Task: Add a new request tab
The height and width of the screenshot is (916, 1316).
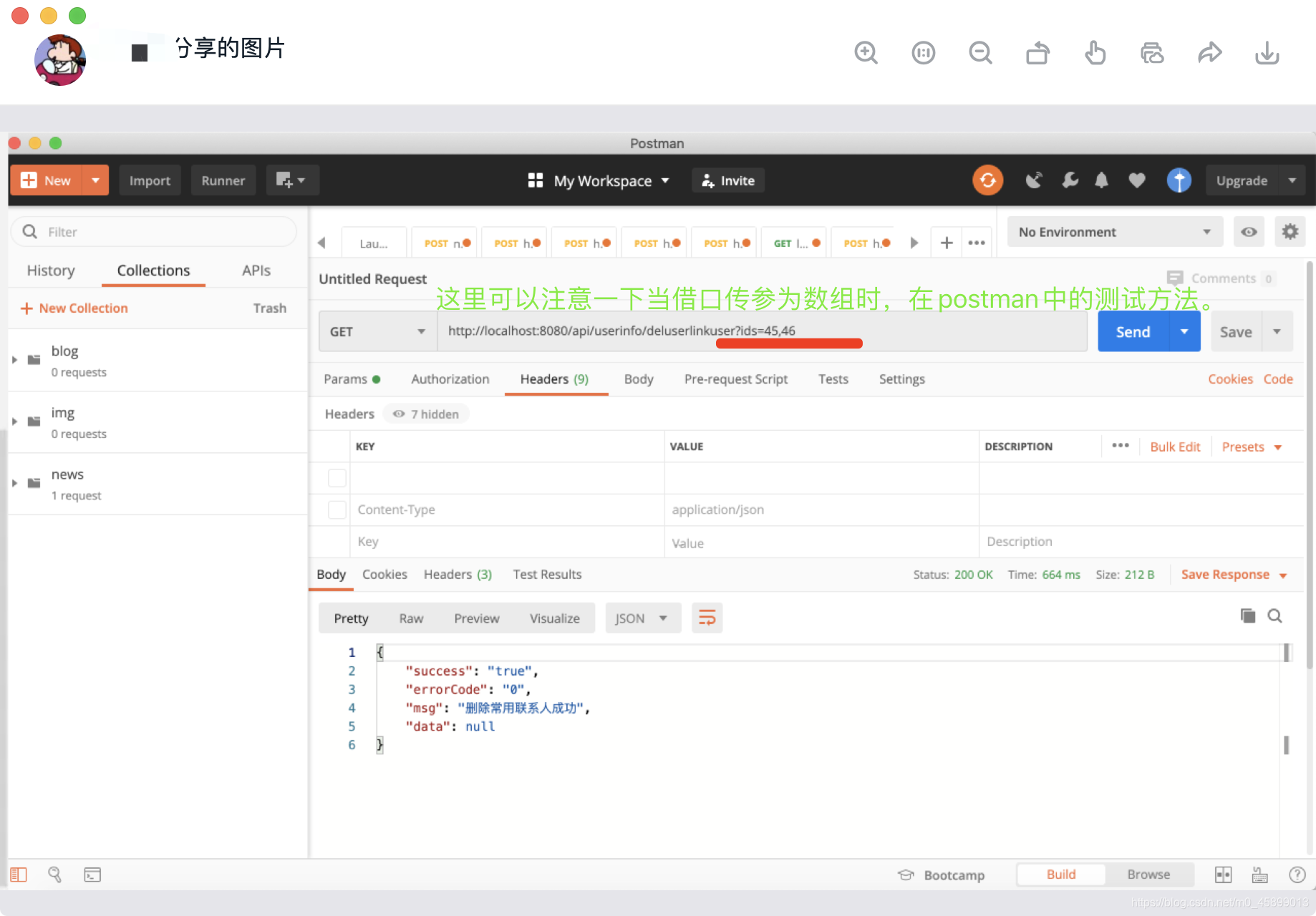Action: [947, 243]
